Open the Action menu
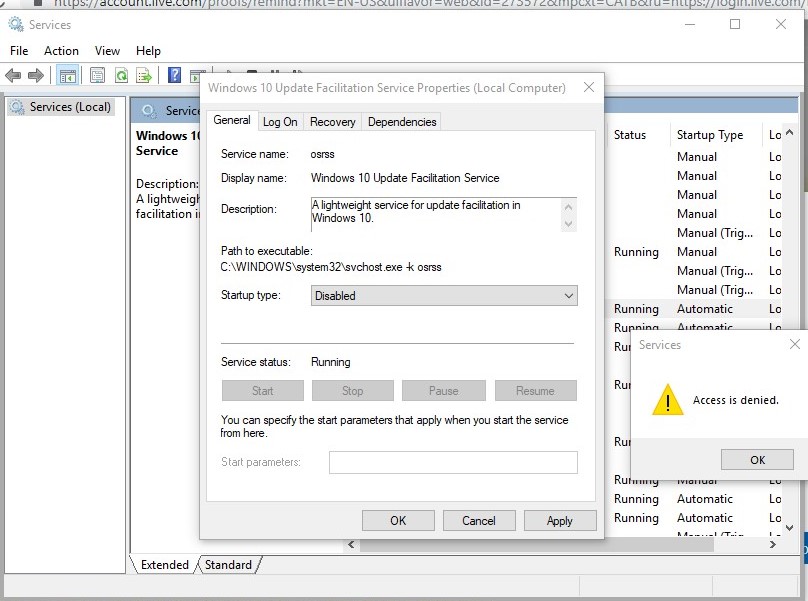 [x=61, y=51]
